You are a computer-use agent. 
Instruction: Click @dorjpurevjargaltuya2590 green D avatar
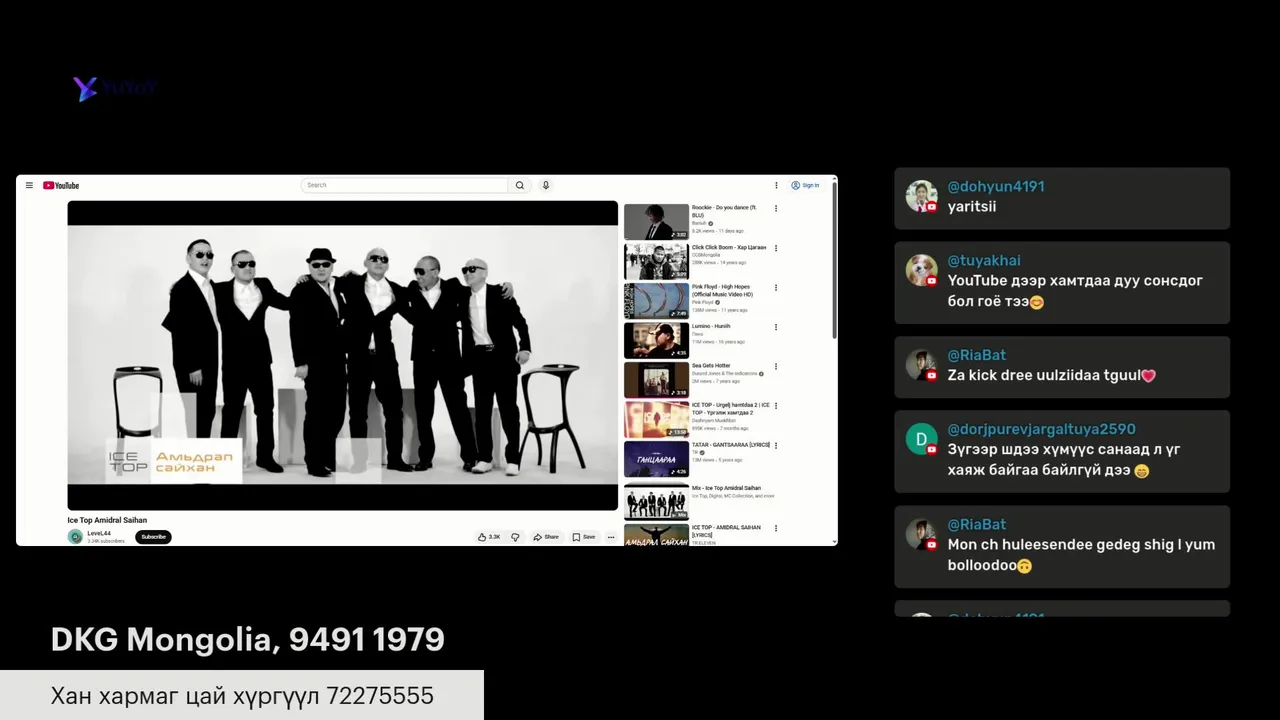tap(921, 439)
